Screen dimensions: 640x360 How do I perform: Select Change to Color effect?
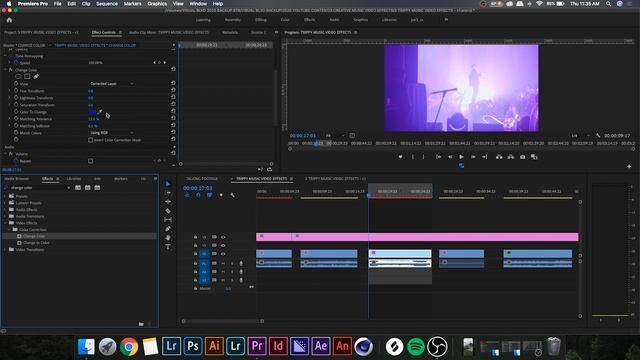pos(36,243)
